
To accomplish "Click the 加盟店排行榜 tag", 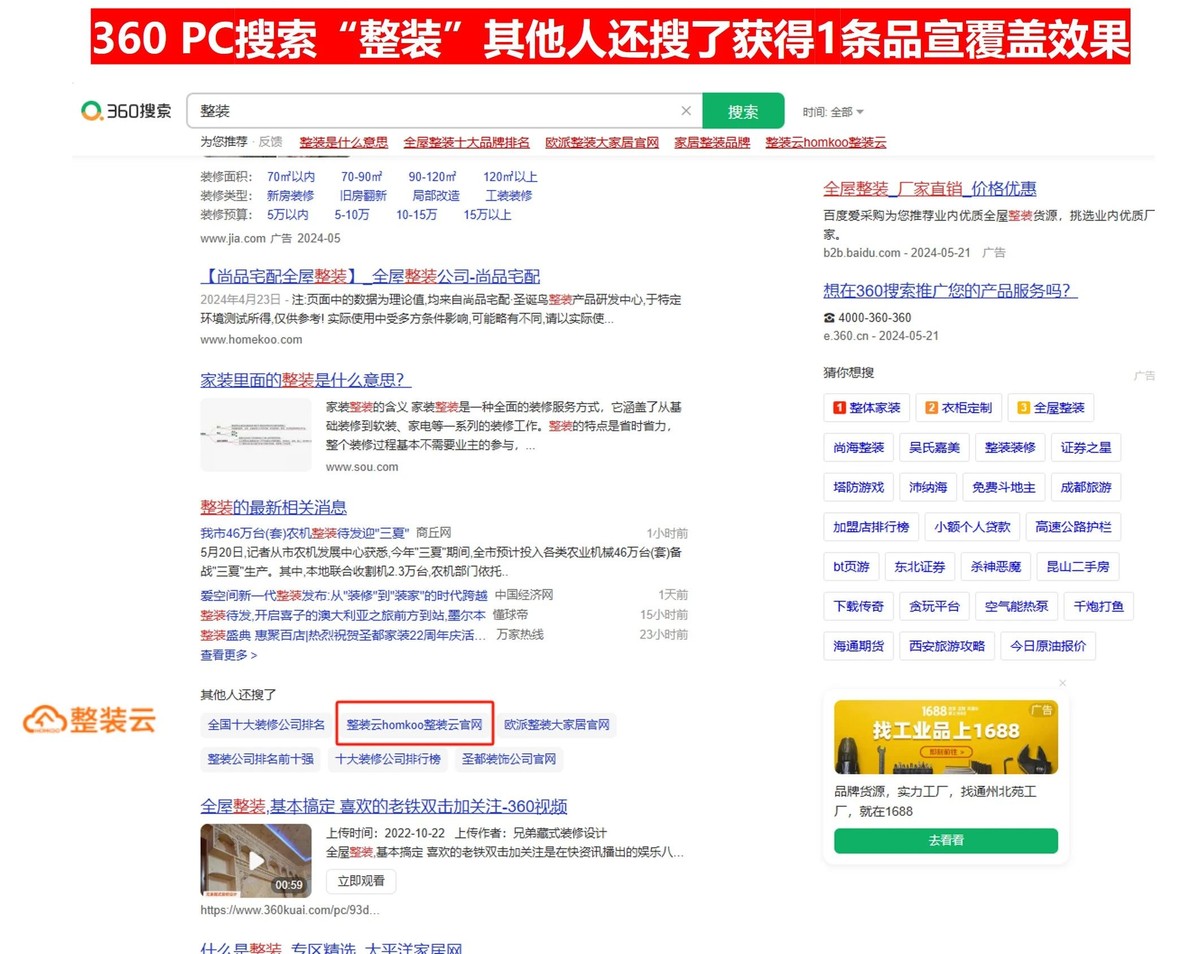I will 871,526.
